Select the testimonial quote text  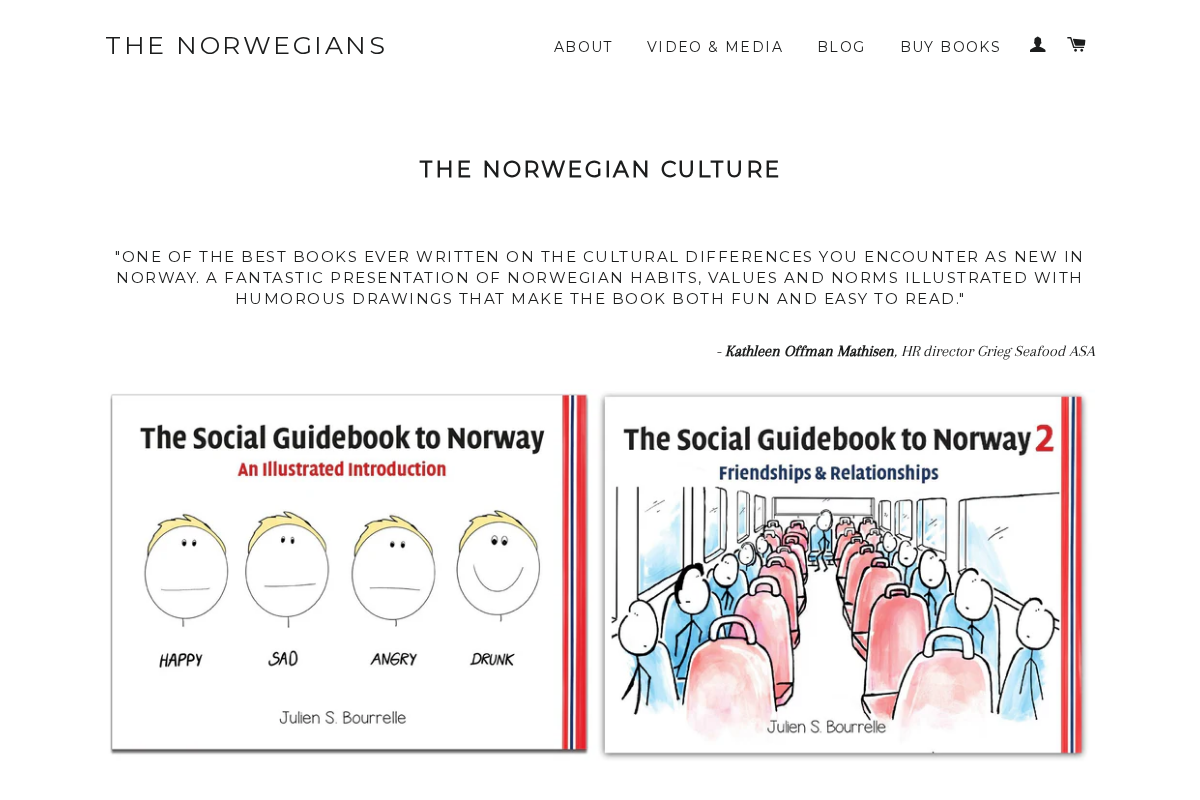tap(599, 277)
